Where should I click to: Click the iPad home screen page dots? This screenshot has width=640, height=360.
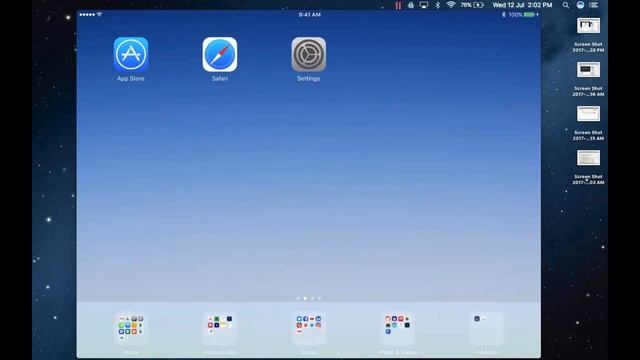click(x=309, y=298)
